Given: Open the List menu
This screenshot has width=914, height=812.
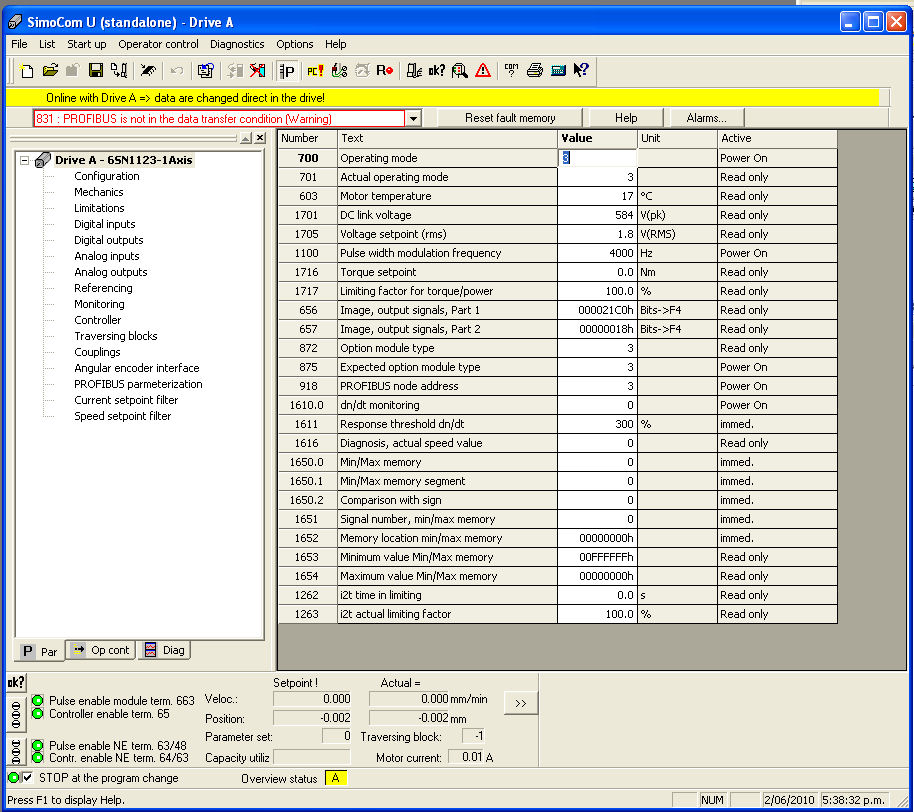Looking at the screenshot, I should click(x=47, y=44).
